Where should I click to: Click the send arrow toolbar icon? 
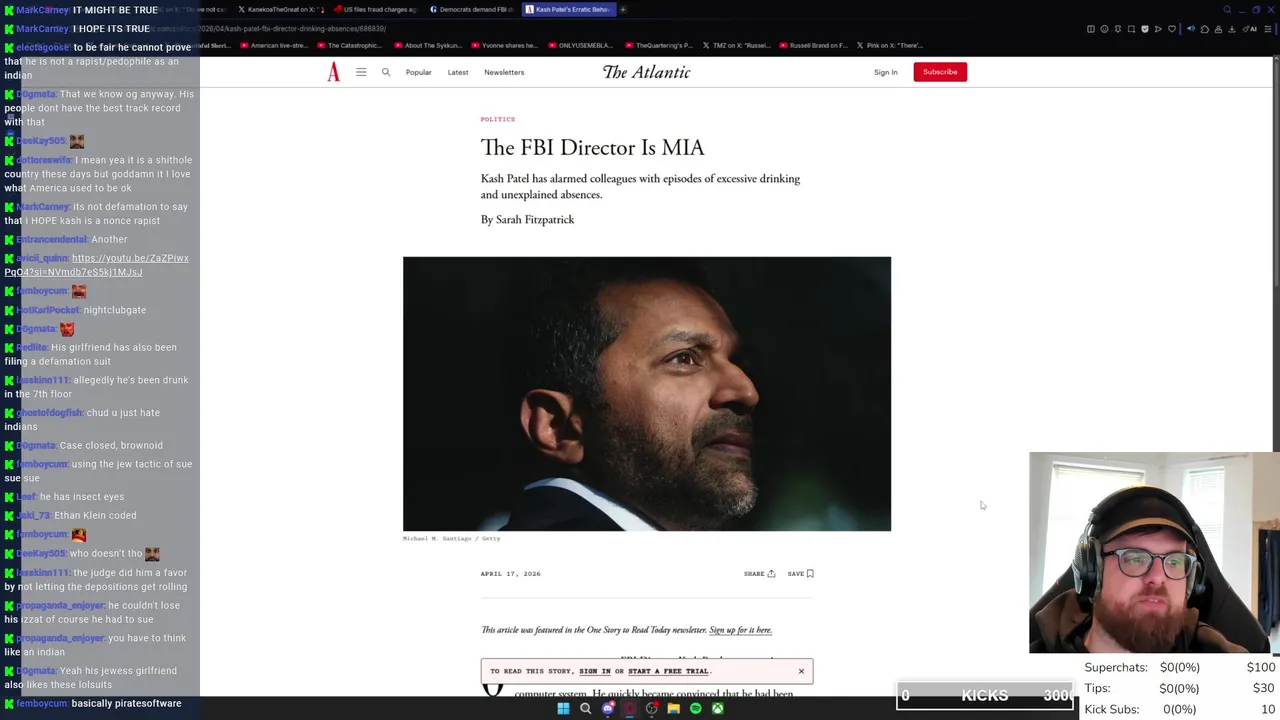tap(1158, 29)
